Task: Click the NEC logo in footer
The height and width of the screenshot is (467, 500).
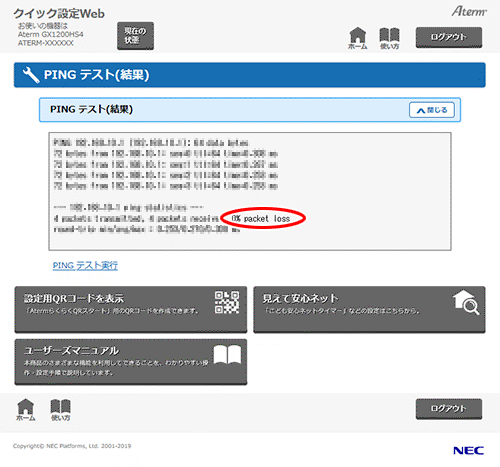Action: [468, 451]
